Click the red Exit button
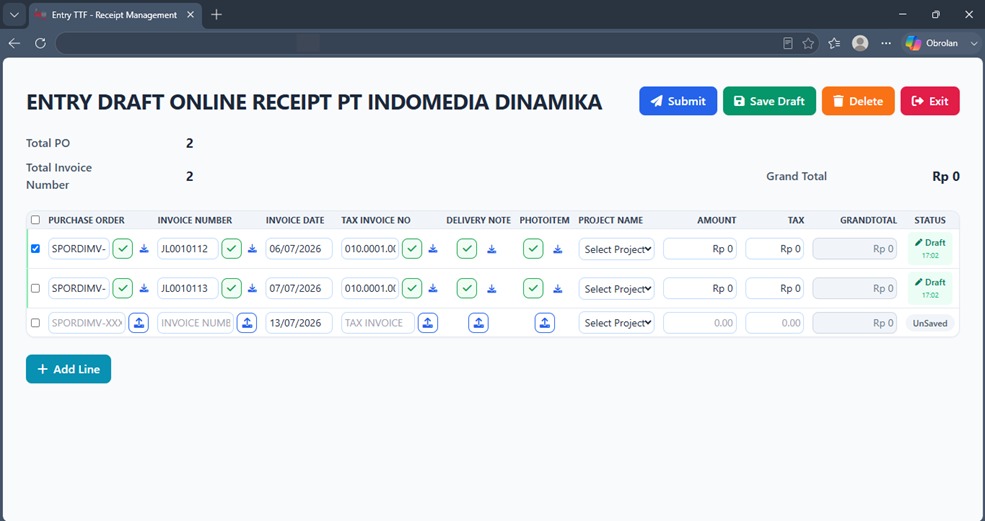Image resolution: width=985 pixels, height=521 pixels. point(930,101)
